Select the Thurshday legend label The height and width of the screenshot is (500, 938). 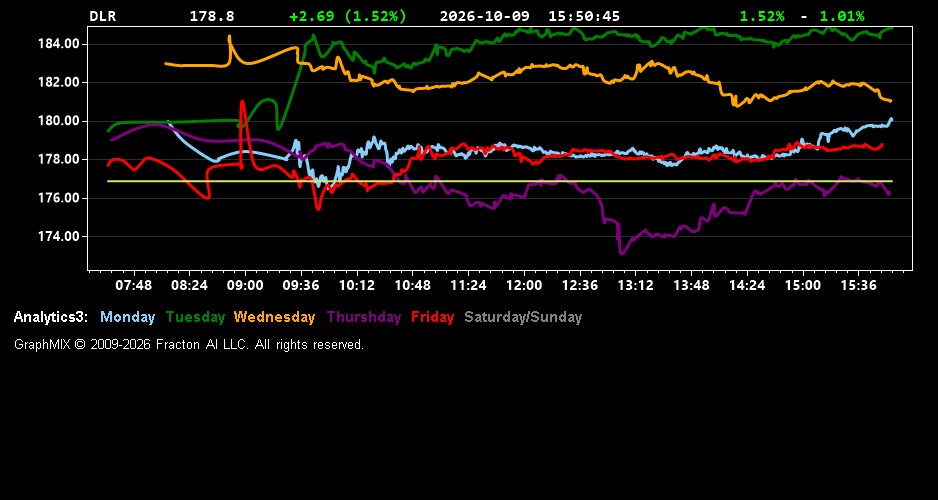click(x=364, y=318)
